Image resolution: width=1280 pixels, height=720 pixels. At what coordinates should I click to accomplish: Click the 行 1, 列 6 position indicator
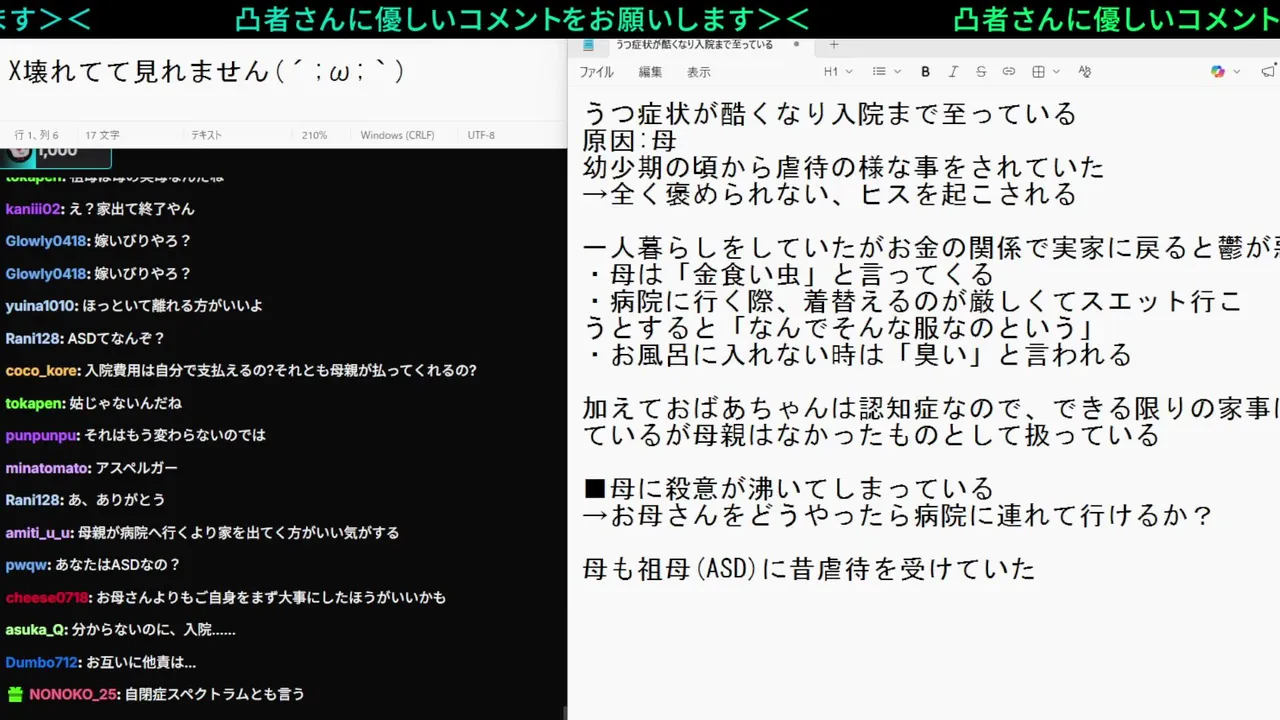coord(36,135)
